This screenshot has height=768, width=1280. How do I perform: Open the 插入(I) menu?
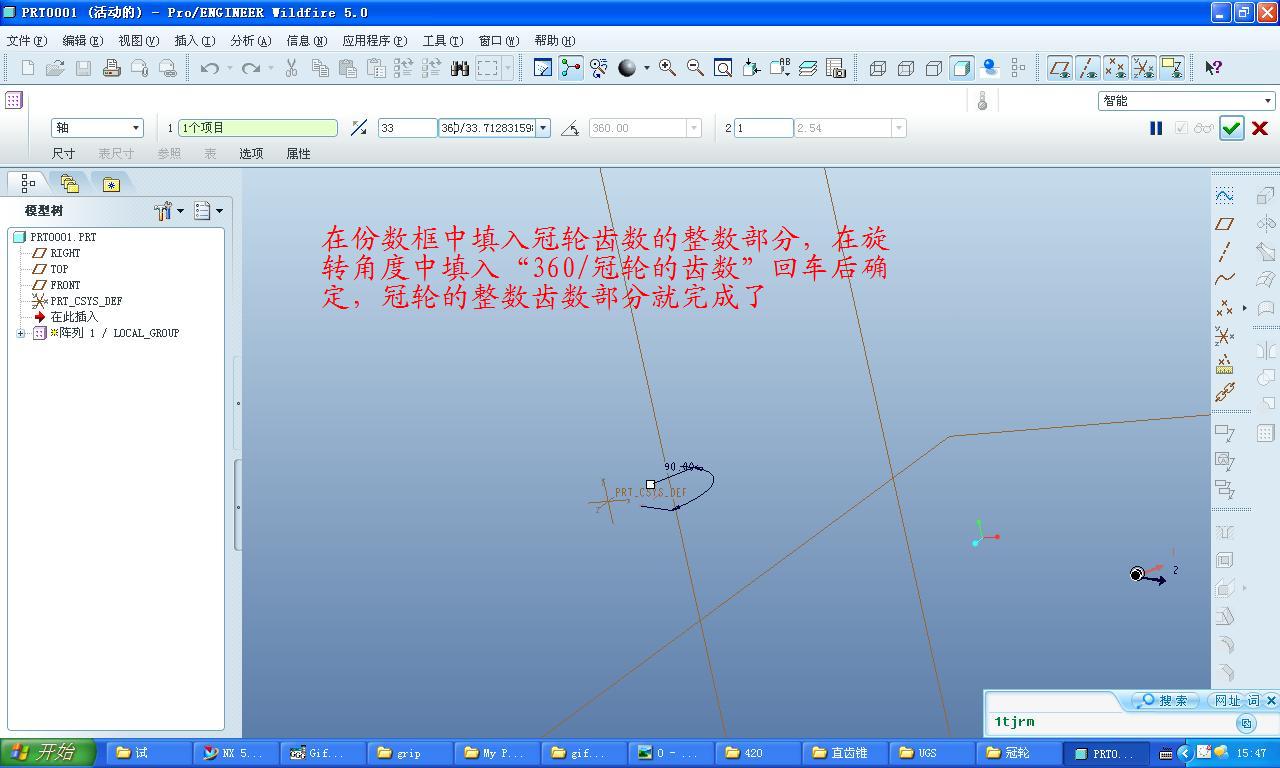194,41
